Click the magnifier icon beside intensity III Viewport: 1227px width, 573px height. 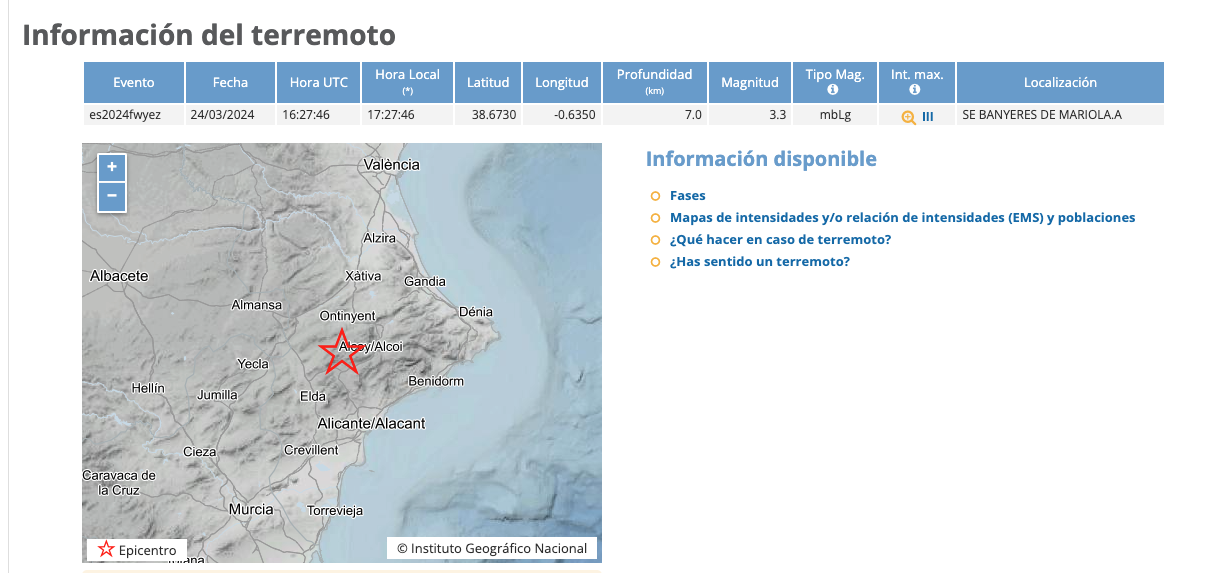click(x=908, y=116)
